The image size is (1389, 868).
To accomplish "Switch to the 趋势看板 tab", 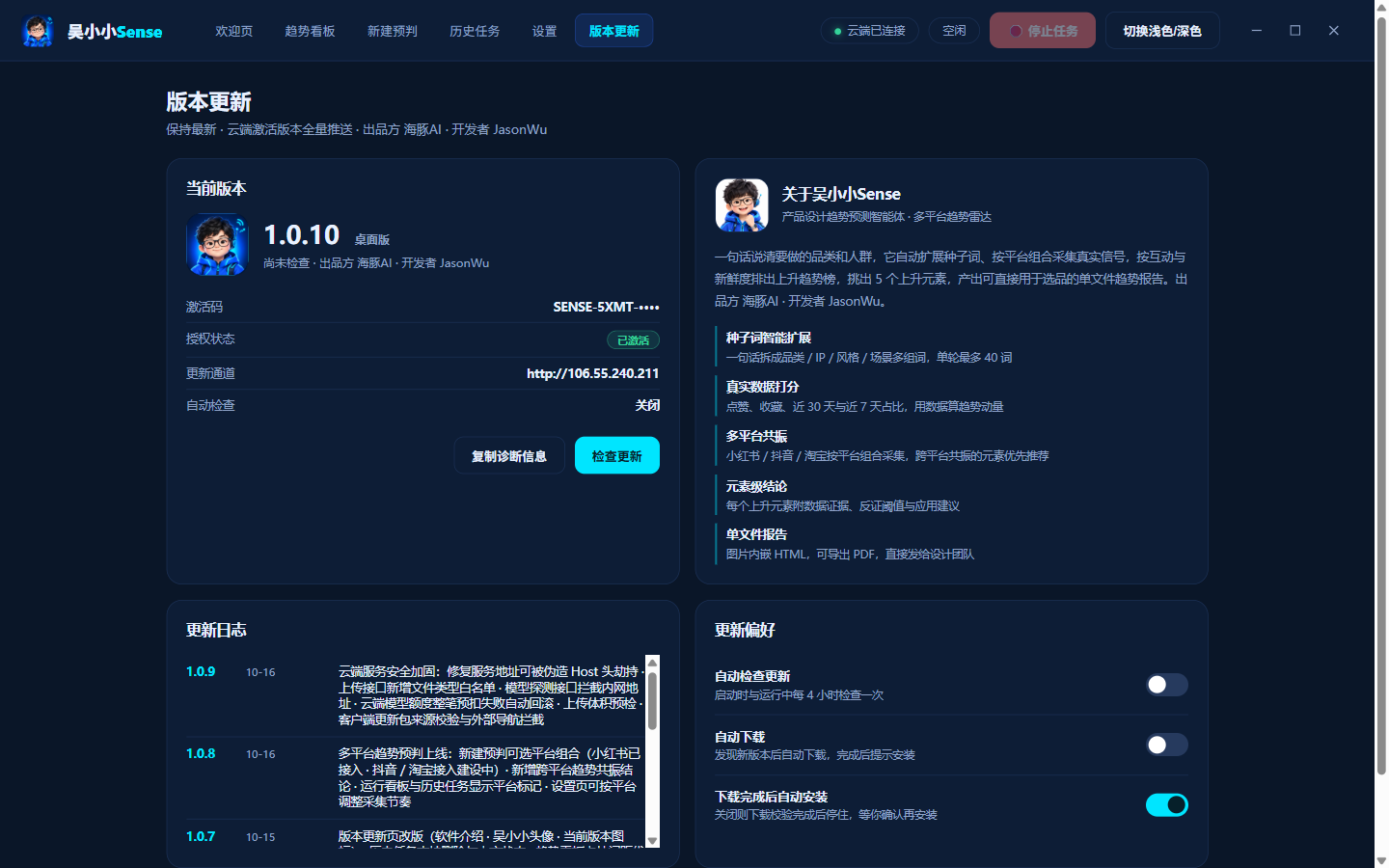I will tap(311, 31).
